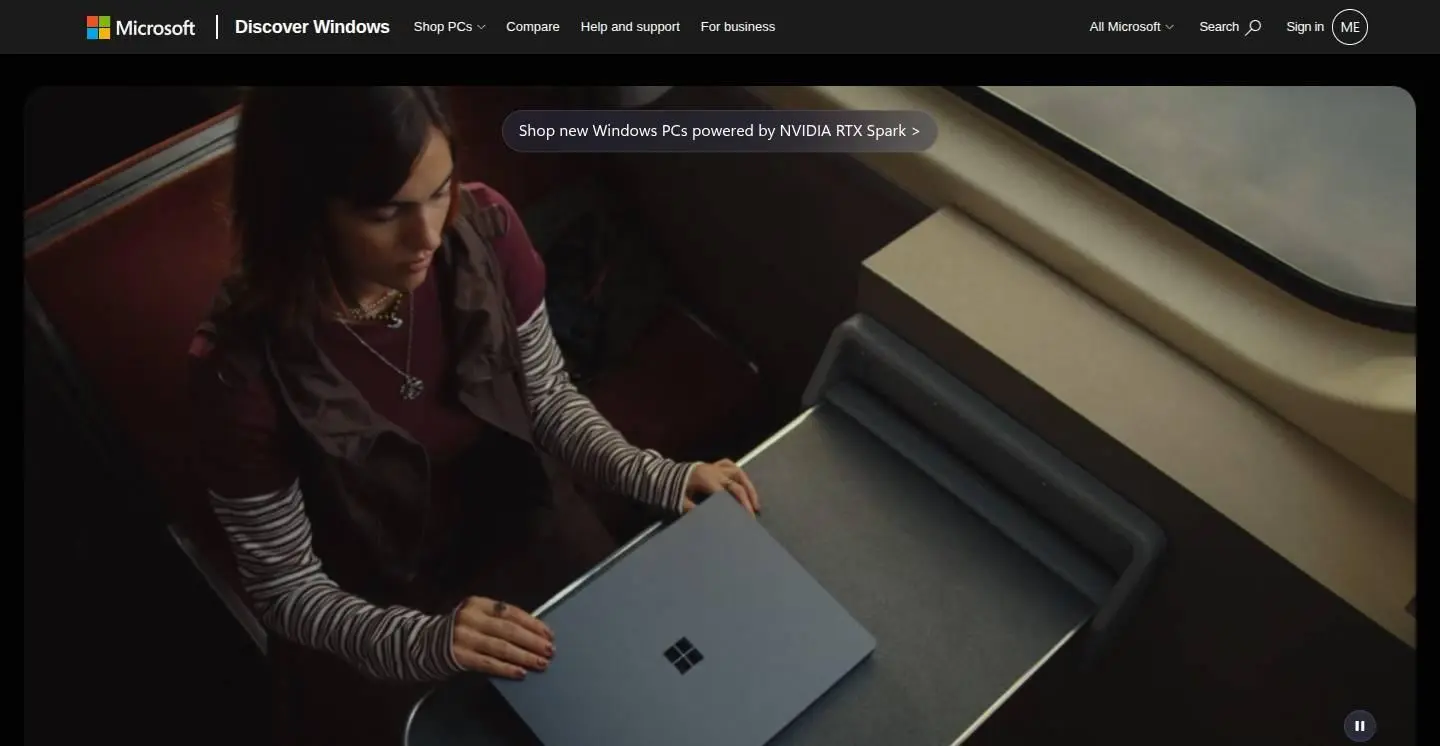1440x746 pixels.
Task: Click the All Microsoft chevron arrow
Action: pos(1170,27)
